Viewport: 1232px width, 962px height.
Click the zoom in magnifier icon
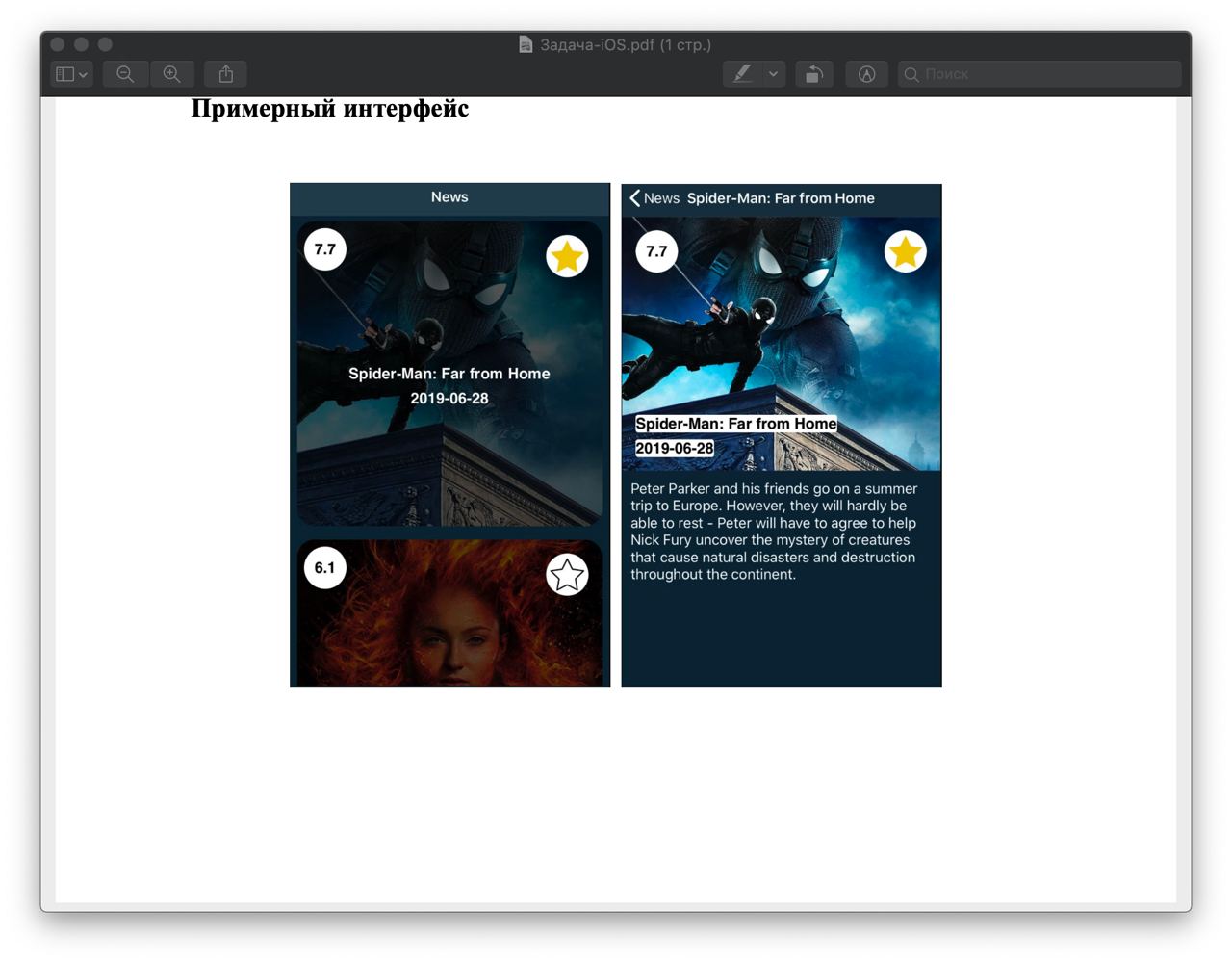coord(172,74)
